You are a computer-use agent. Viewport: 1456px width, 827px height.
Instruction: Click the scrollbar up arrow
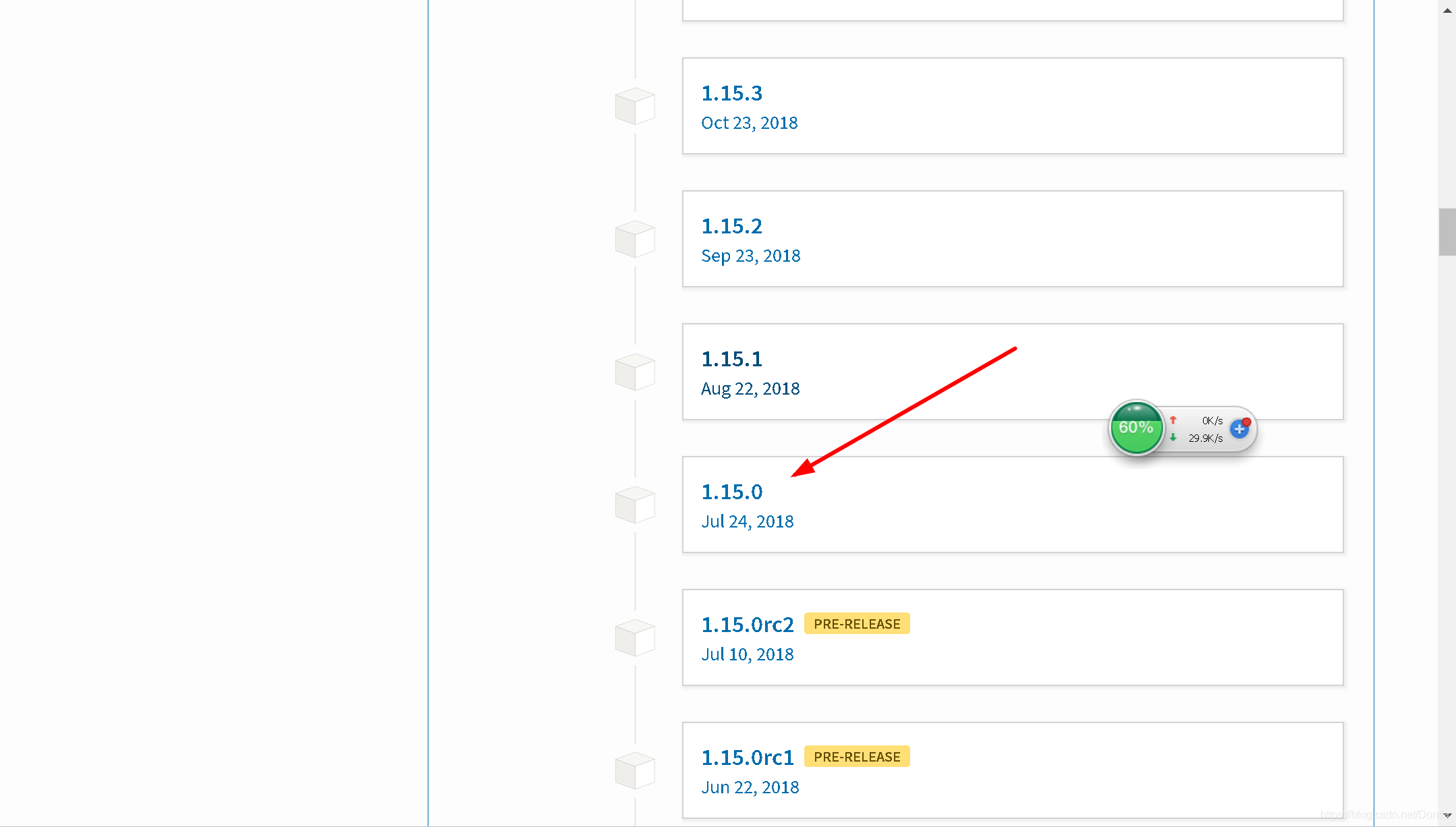1447,10
